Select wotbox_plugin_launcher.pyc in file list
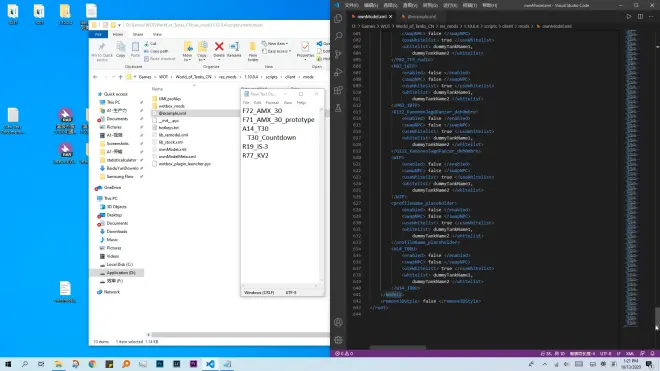Screen dimensions: 660x371 point(185,164)
